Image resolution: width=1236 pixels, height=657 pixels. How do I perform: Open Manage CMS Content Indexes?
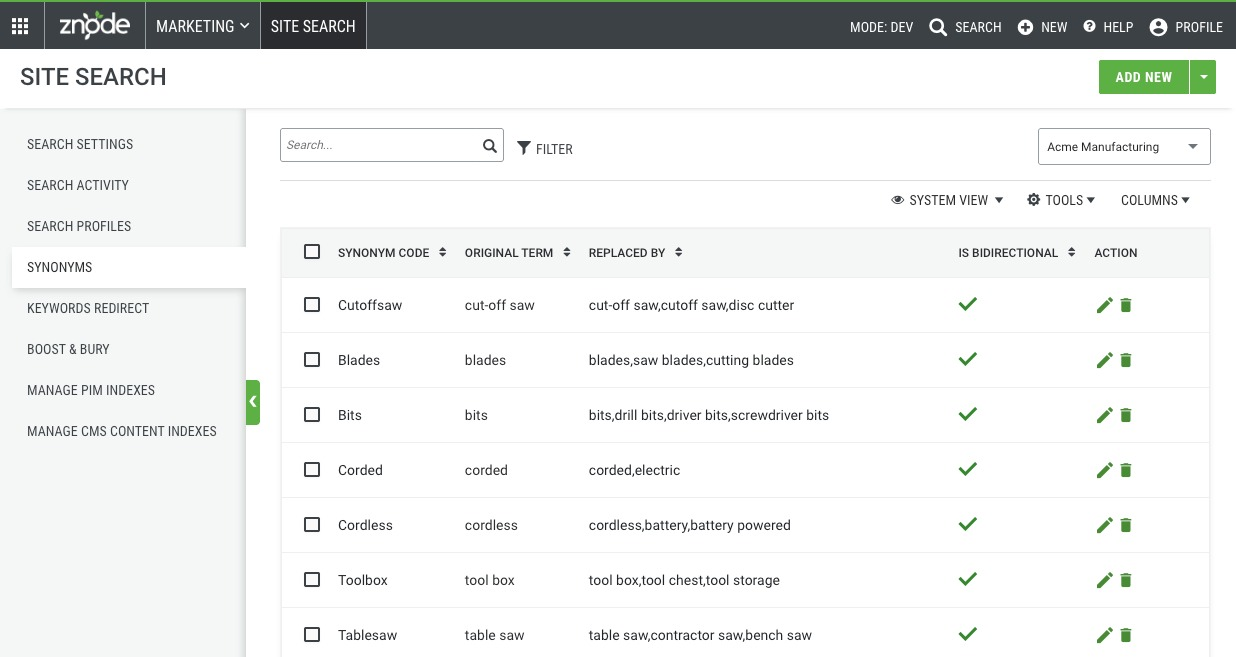(x=122, y=431)
